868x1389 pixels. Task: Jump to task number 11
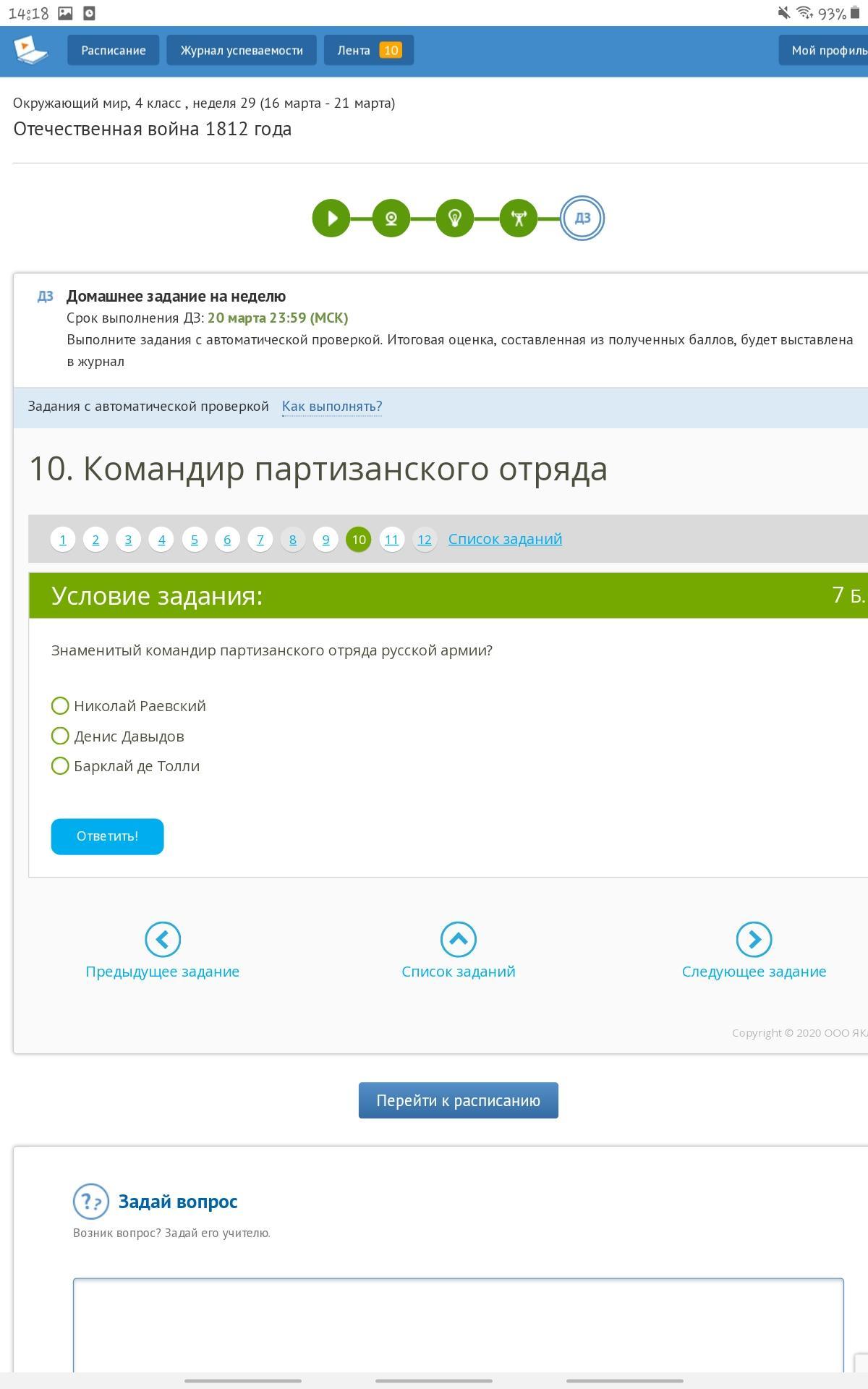click(x=391, y=540)
